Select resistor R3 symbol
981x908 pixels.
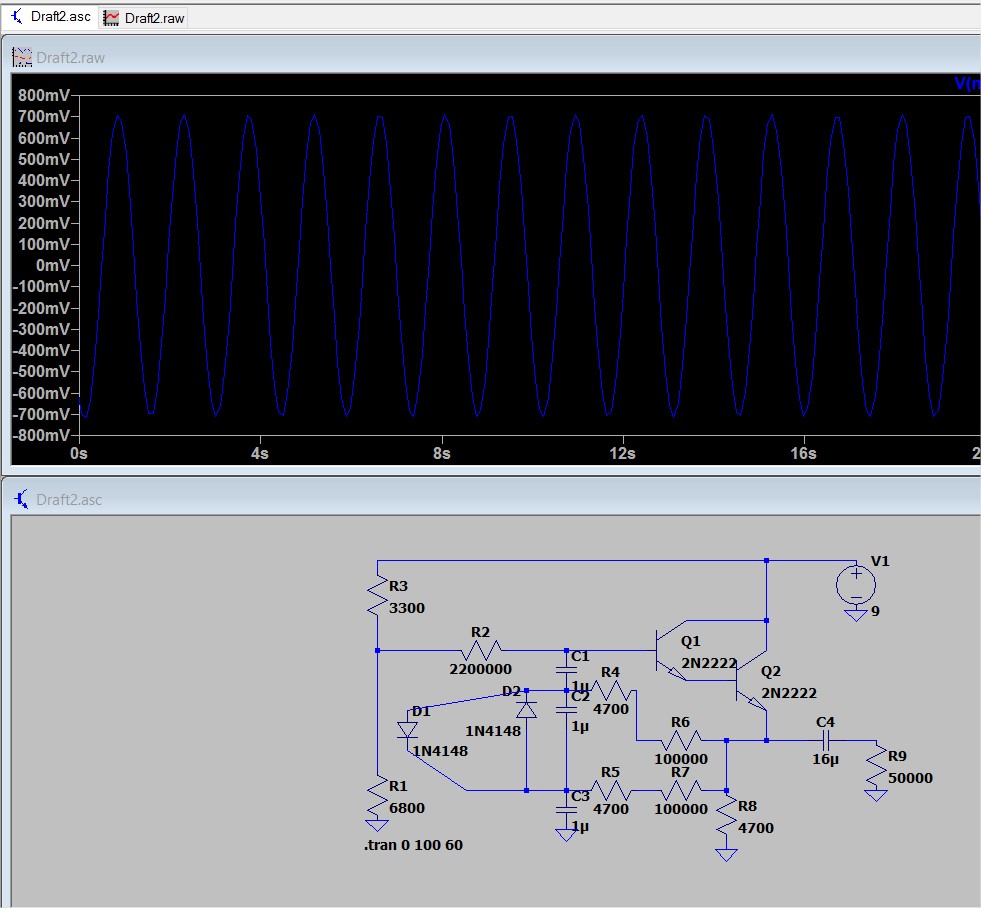[377, 596]
